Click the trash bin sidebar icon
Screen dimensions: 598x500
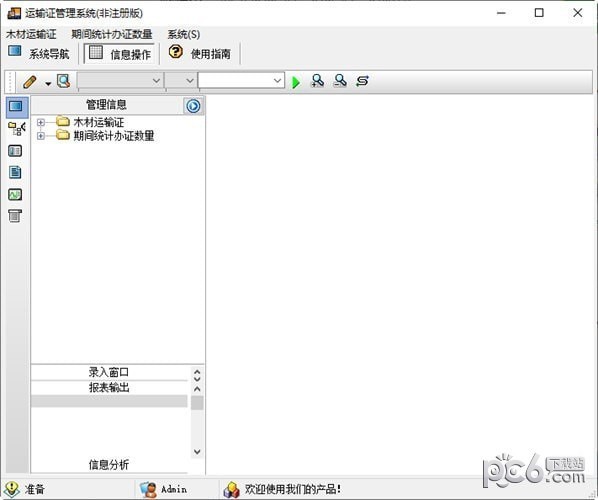(15, 216)
